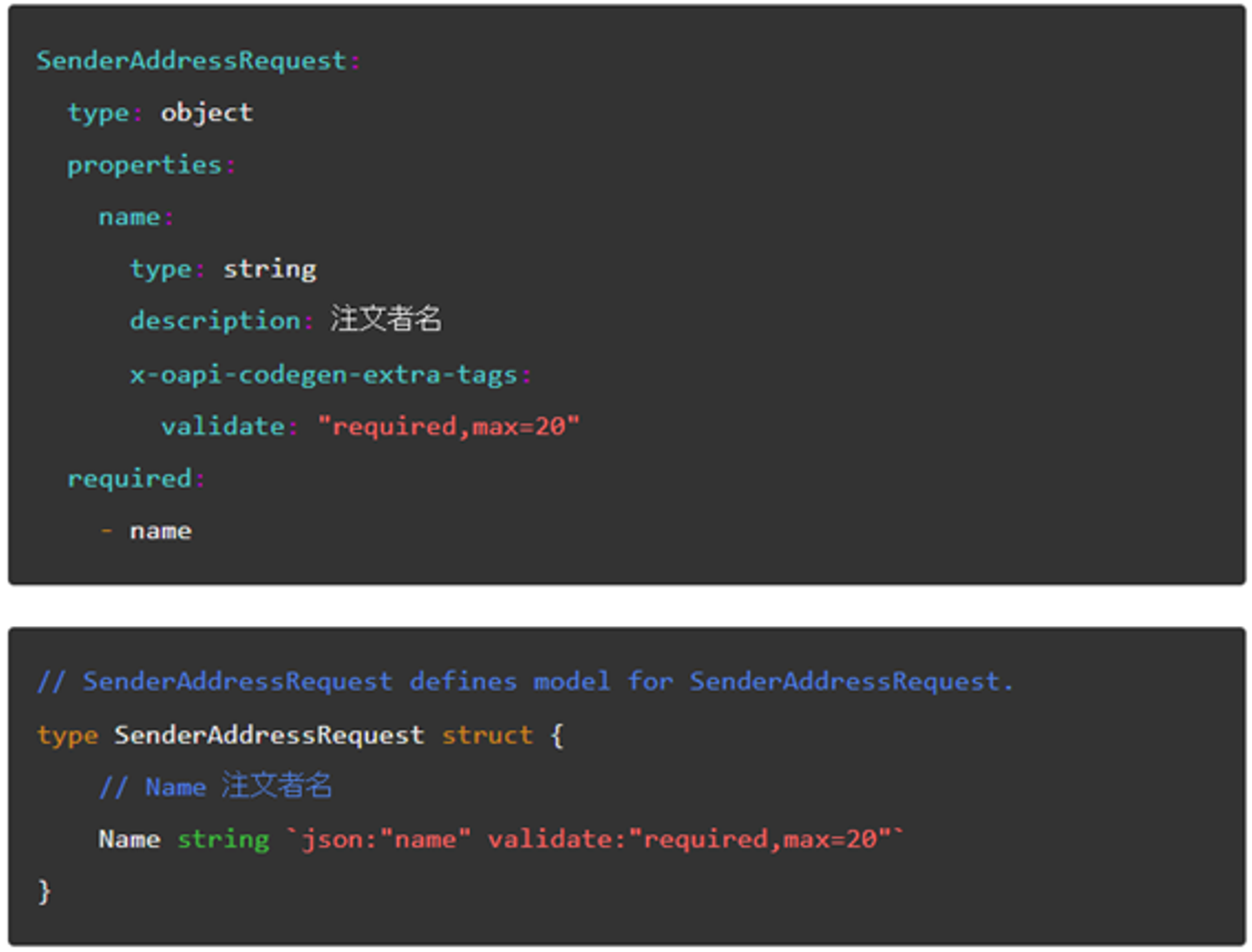
Task: Click the SenderAddressRequest key in the YAML block
Action: point(191,61)
